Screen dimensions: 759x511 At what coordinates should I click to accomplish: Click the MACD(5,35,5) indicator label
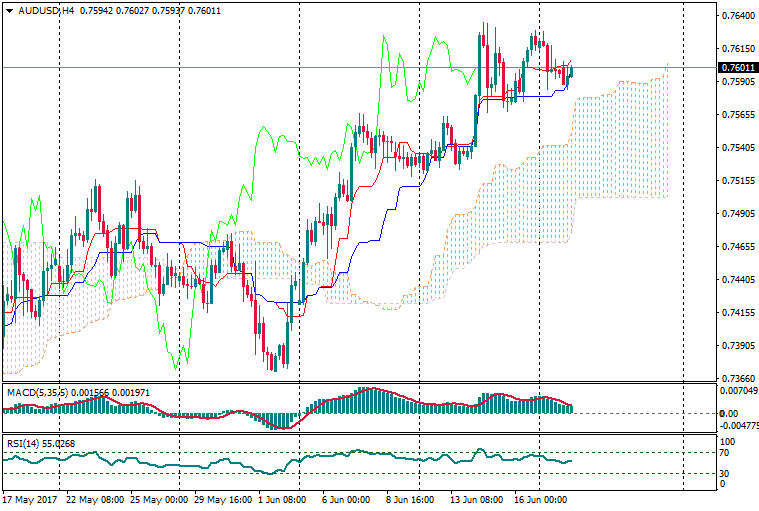coord(36,393)
